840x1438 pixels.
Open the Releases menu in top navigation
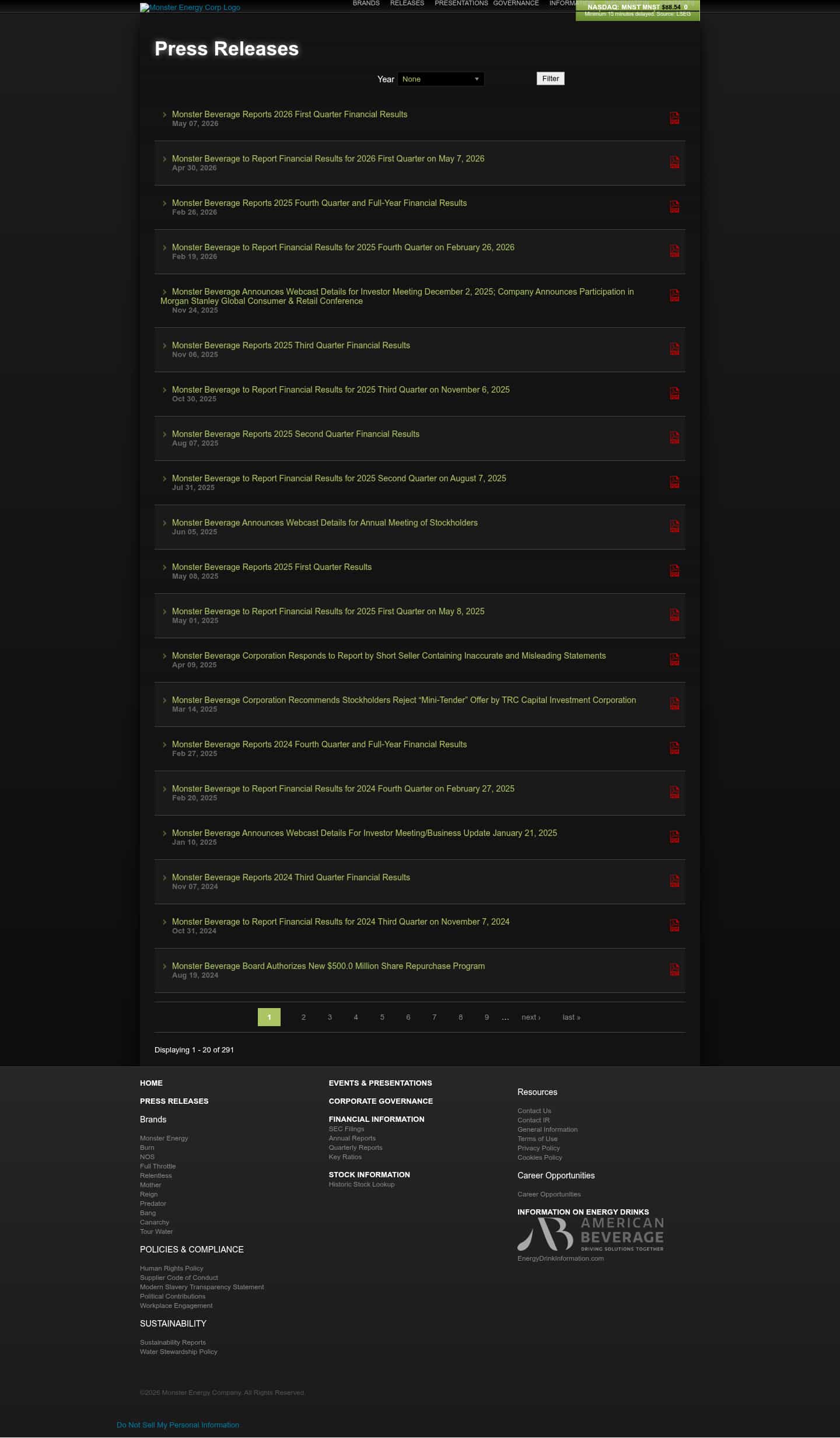407,4
